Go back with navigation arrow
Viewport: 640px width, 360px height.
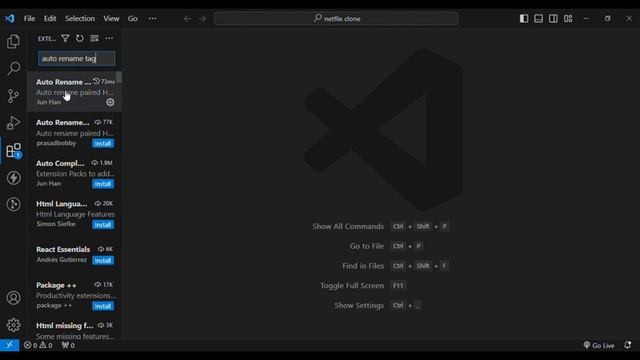coord(187,19)
